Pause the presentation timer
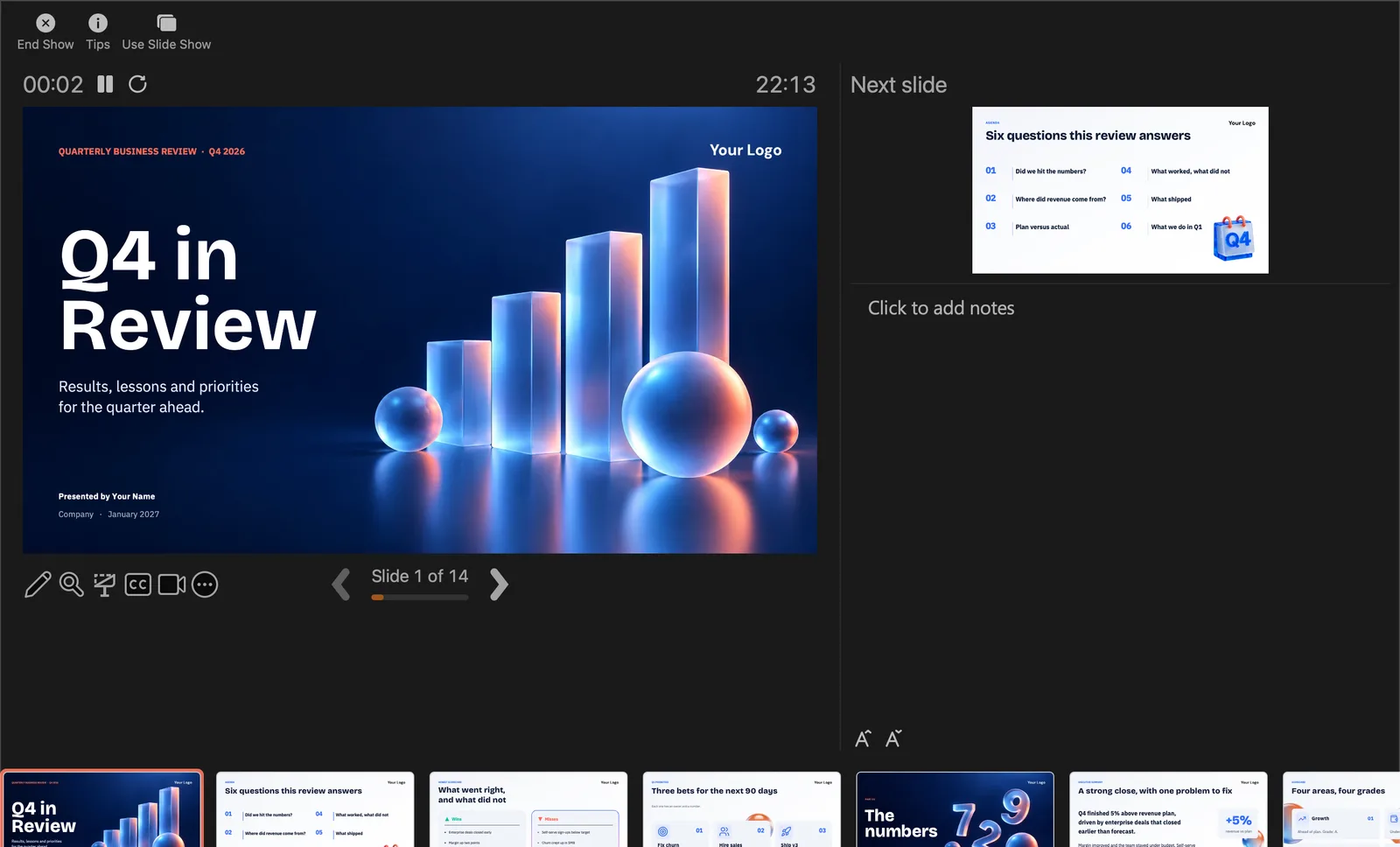Viewport: 1400px width, 847px height. [x=105, y=84]
